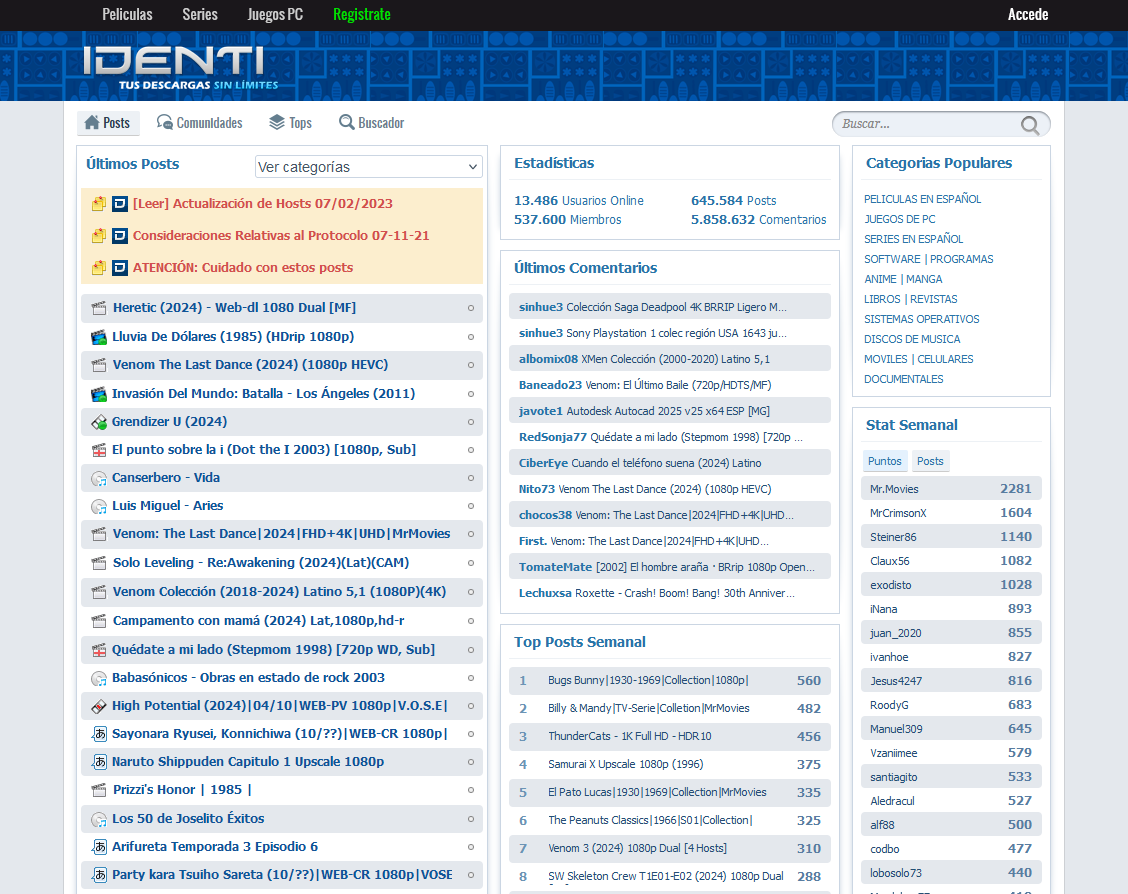Click the icon beside Grendizer U (2024)
The width and height of the screenshot is (1128, 894).
click(99, 422)
